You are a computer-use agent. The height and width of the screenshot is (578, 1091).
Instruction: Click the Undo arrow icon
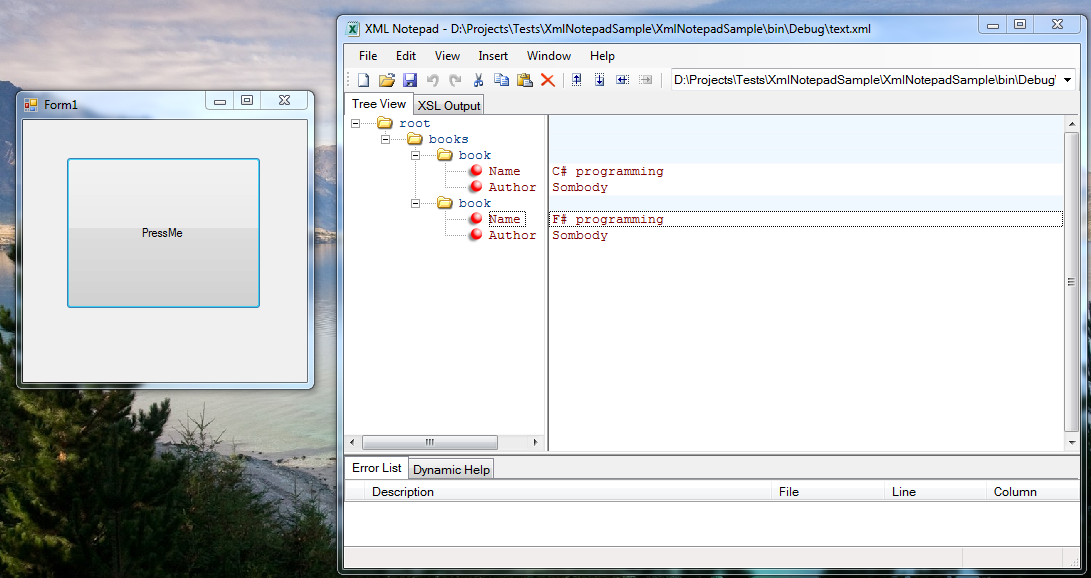432,80
